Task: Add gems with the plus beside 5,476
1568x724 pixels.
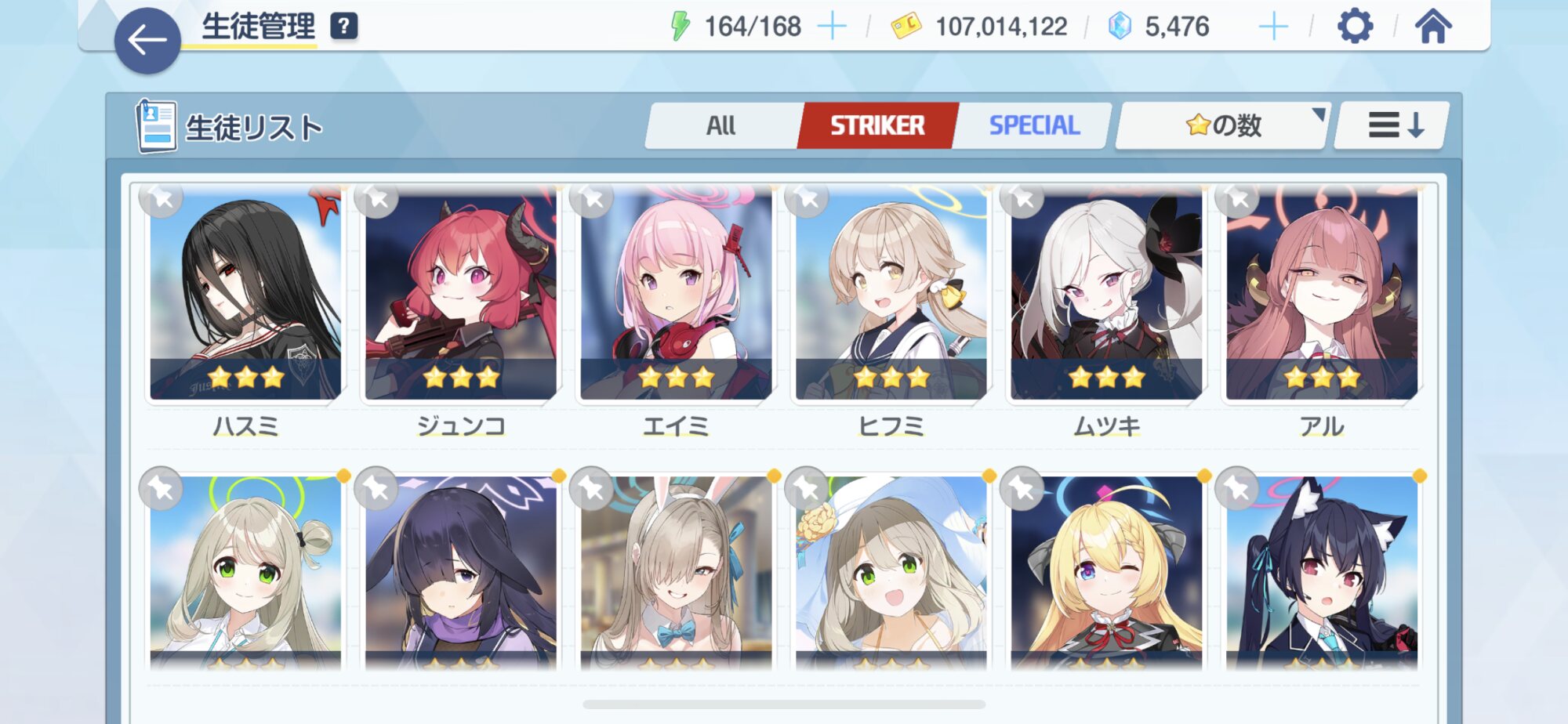Action: [1273, 27]
